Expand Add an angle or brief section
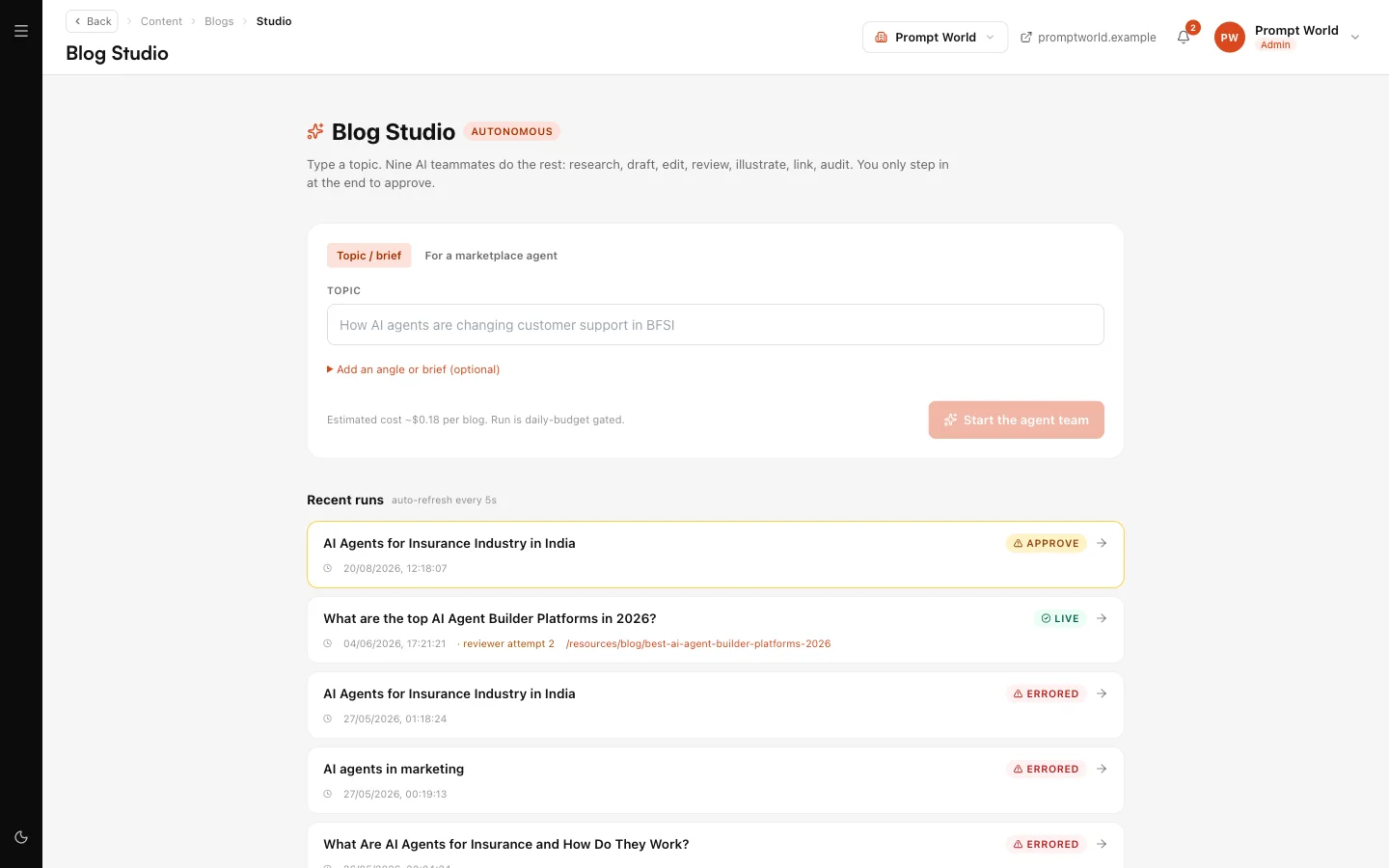The height and width of the screenshot is (868, 1389). point(413,369)
